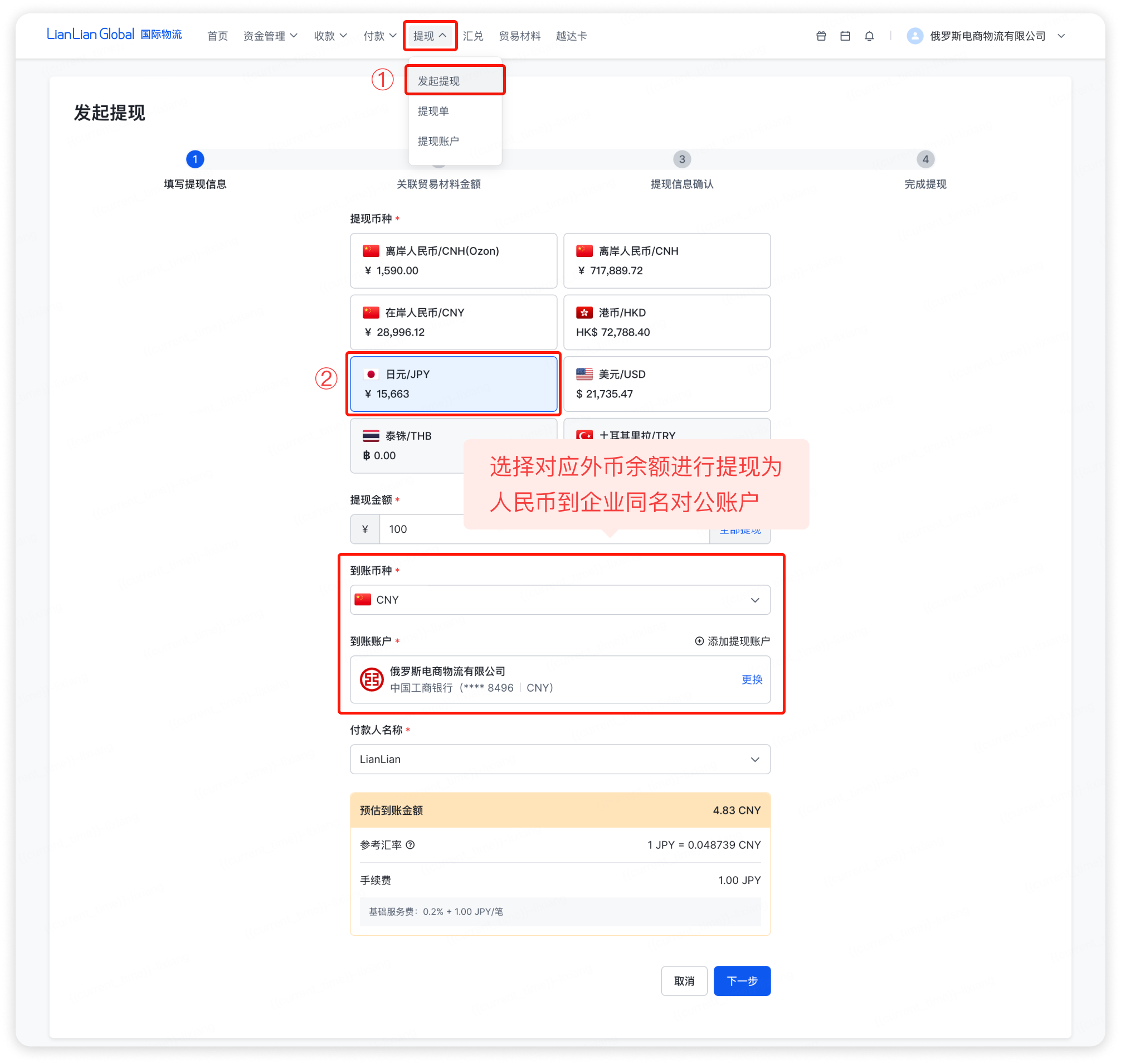Viewport: 1121px width, 1064px height.
Task: Choose 提现单 from the dropdown menu
Action: click(x=433, y=111)
